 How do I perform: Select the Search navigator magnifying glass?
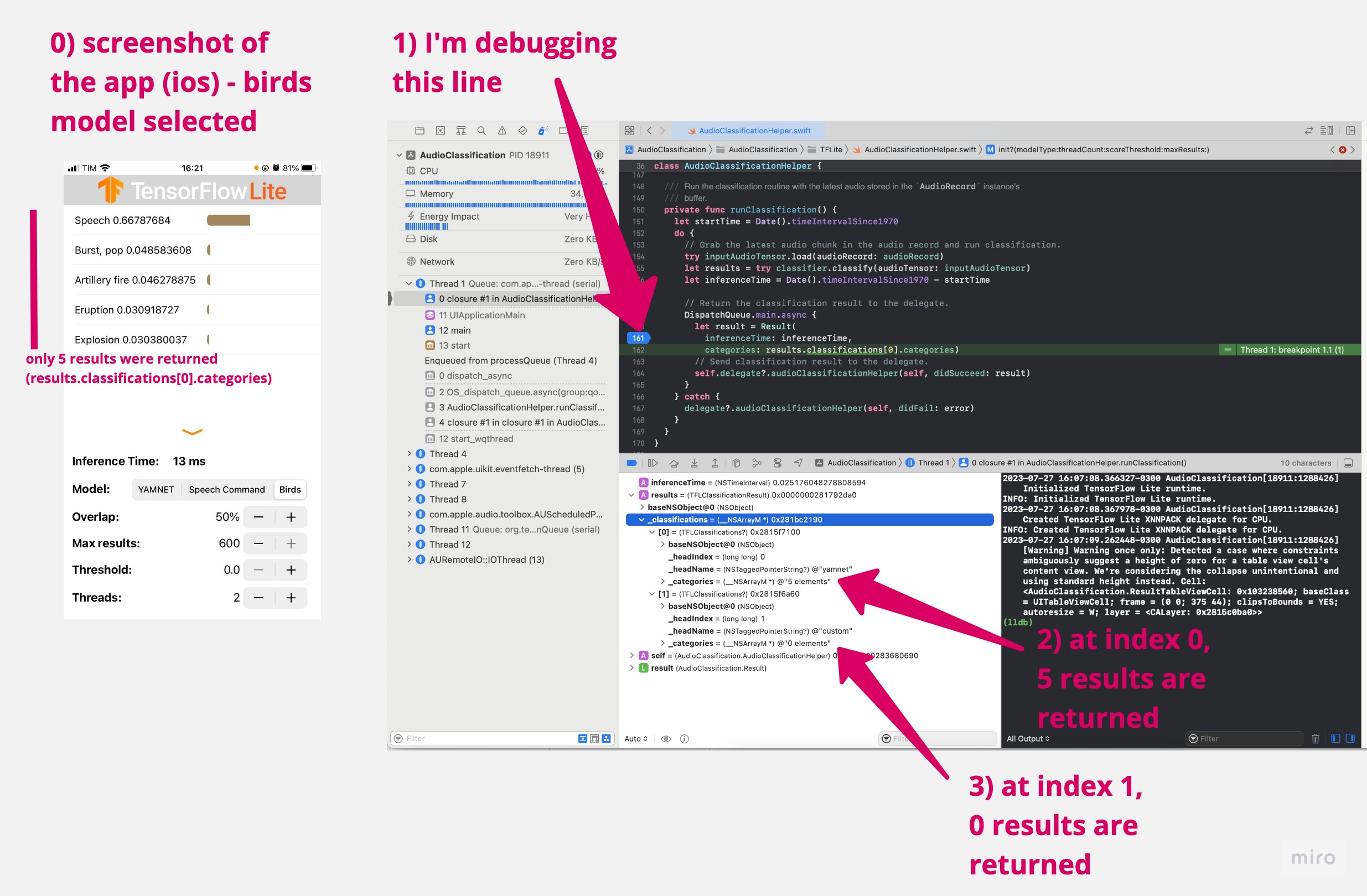coord(481,131)
